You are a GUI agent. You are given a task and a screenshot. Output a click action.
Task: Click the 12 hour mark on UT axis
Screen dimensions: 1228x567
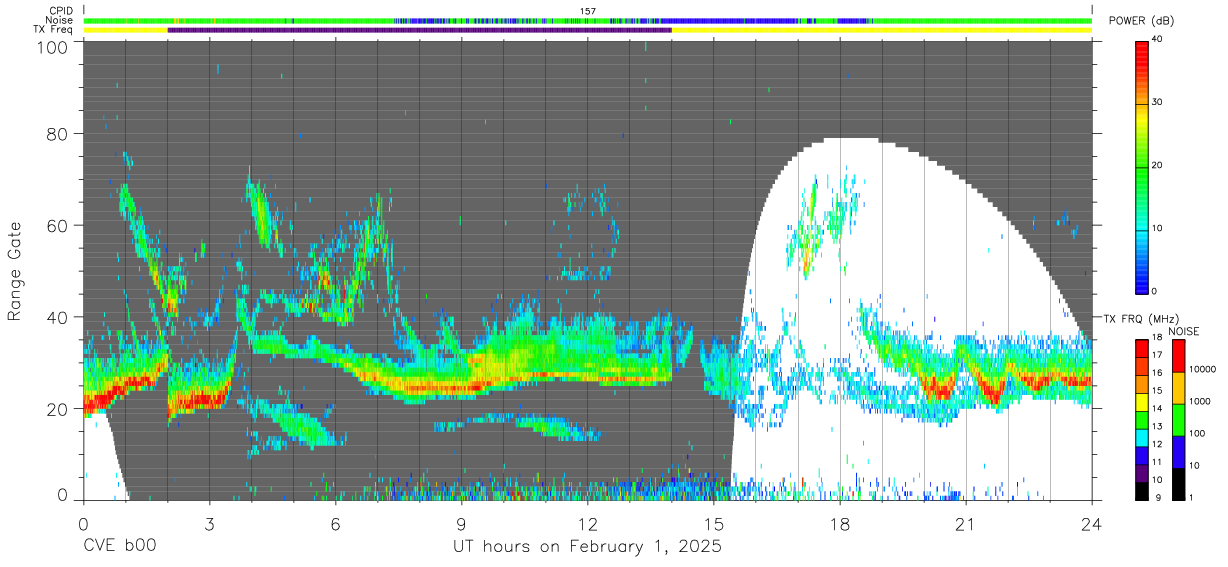pos(588,523)
